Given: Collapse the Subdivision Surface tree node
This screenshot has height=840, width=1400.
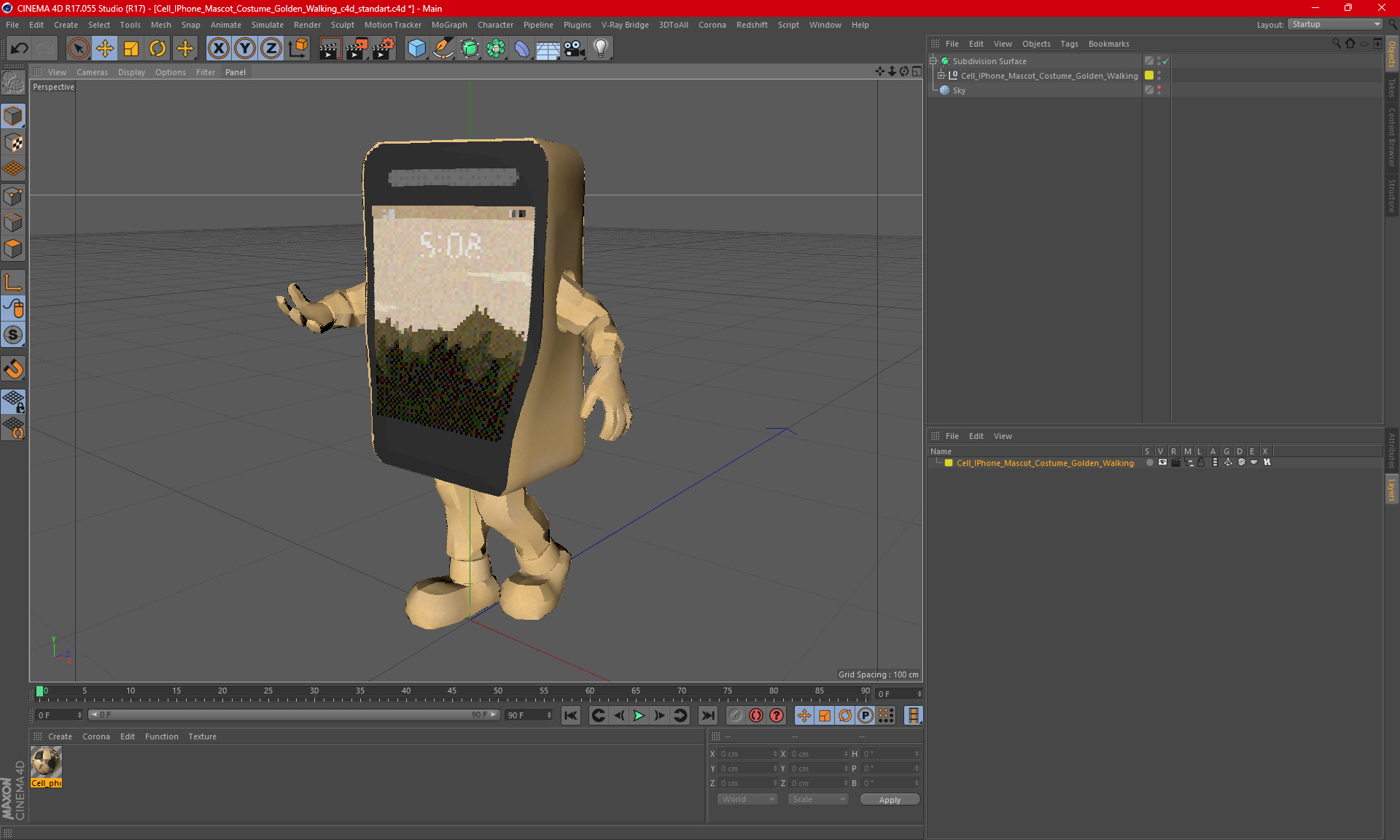Looking at the screenshot, I should point(933,61).
